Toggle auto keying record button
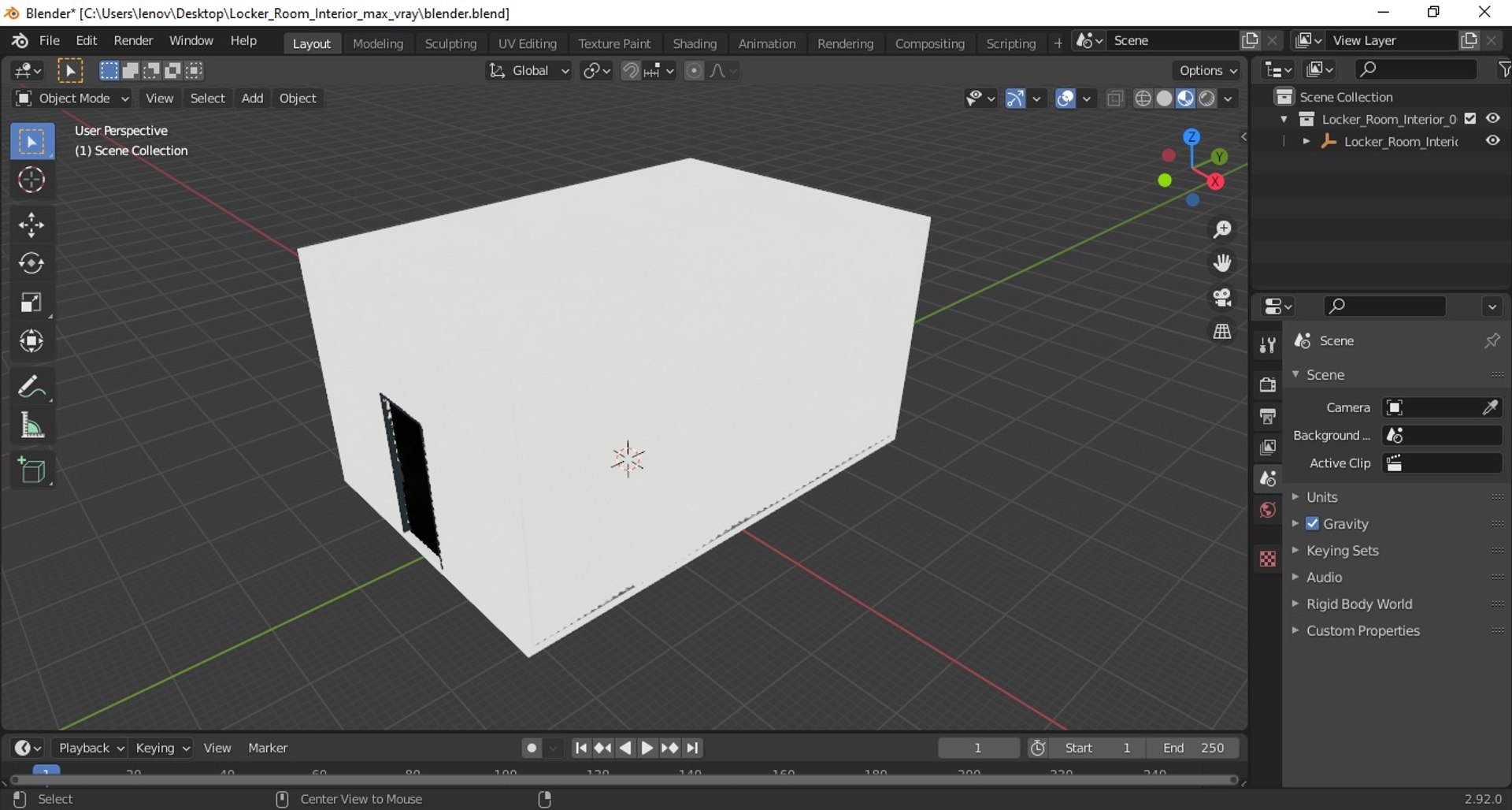1512x810 pixels. click(x=532, y=748)
